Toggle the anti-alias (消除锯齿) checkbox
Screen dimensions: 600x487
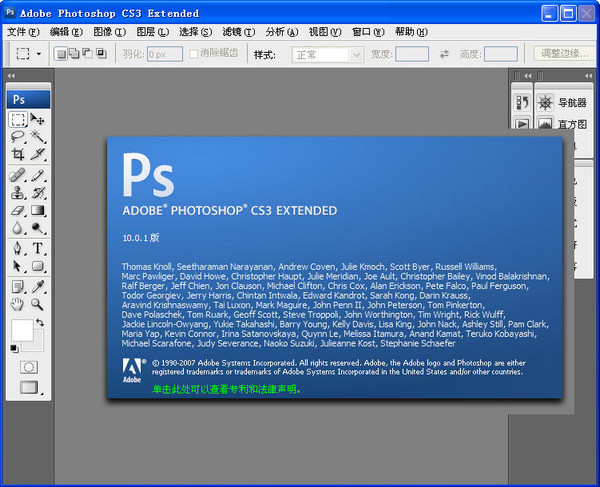pos(193,53)
